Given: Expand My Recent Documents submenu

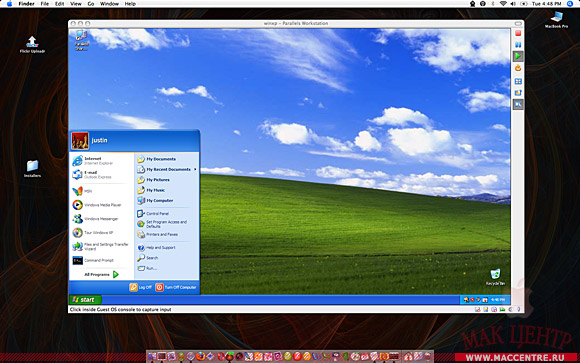Looking at the screenshot, I should click(166, 169).
